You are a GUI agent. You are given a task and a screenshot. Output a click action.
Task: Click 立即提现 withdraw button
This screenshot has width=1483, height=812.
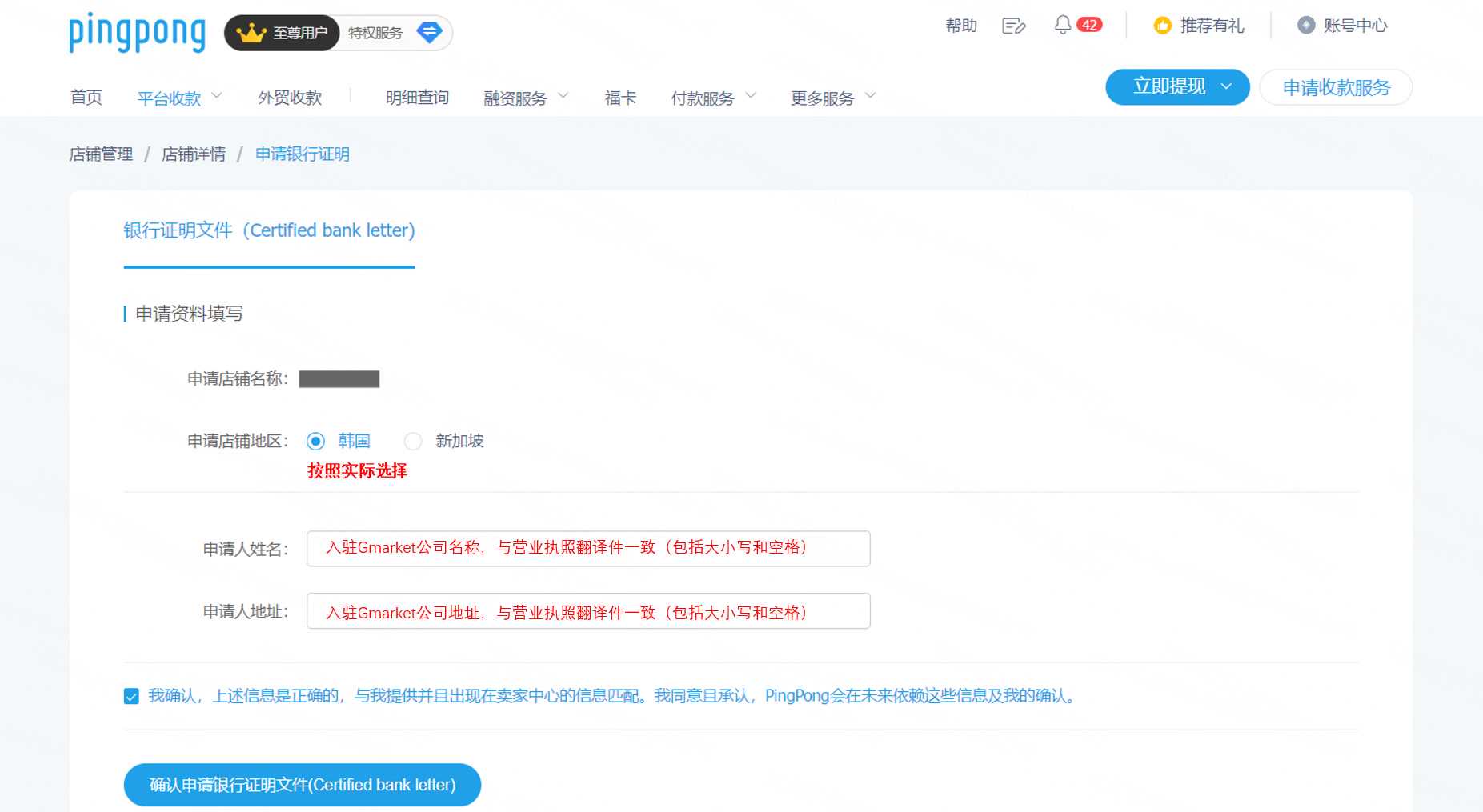pos(1177,87)
